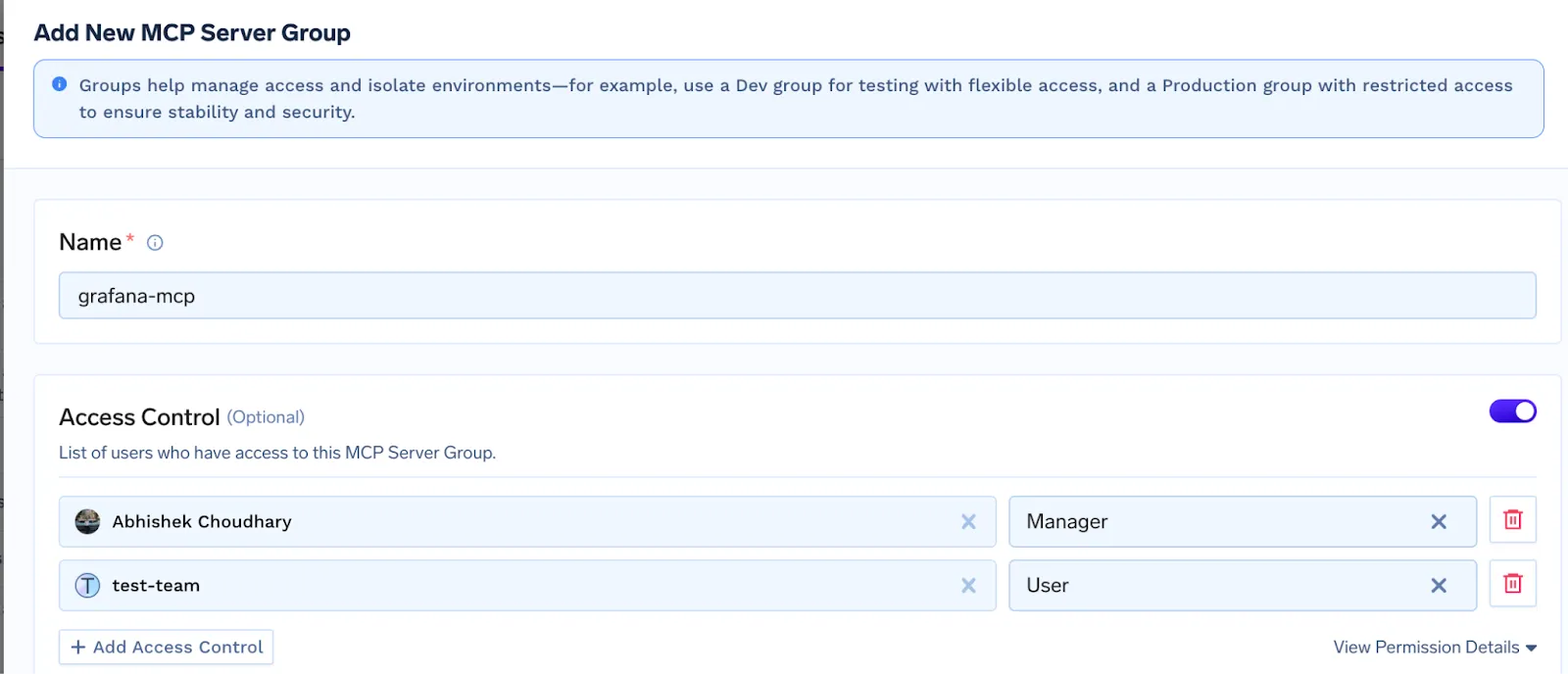Viewport: 1568px width, 674px height.
Task: Click the Add New MCP Server Group title
Action: 192,33
